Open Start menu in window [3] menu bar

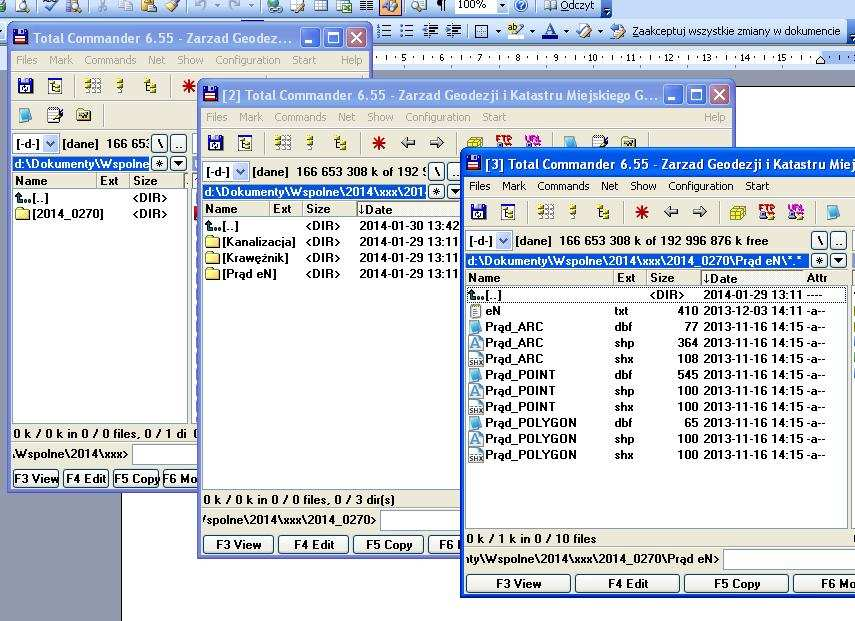[x=757, y=186]
